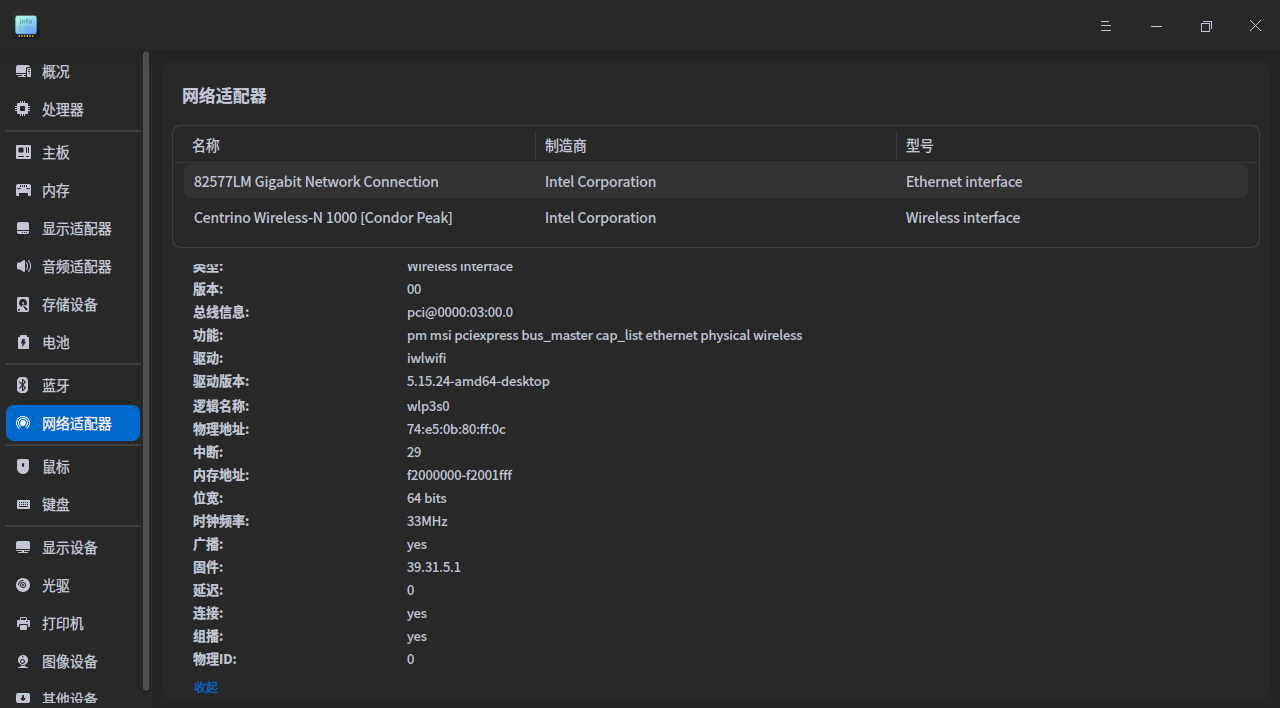1280x708 pixels.
Task: Switch to Display adapter (显示适配器) section
Action: pos(76,229)
